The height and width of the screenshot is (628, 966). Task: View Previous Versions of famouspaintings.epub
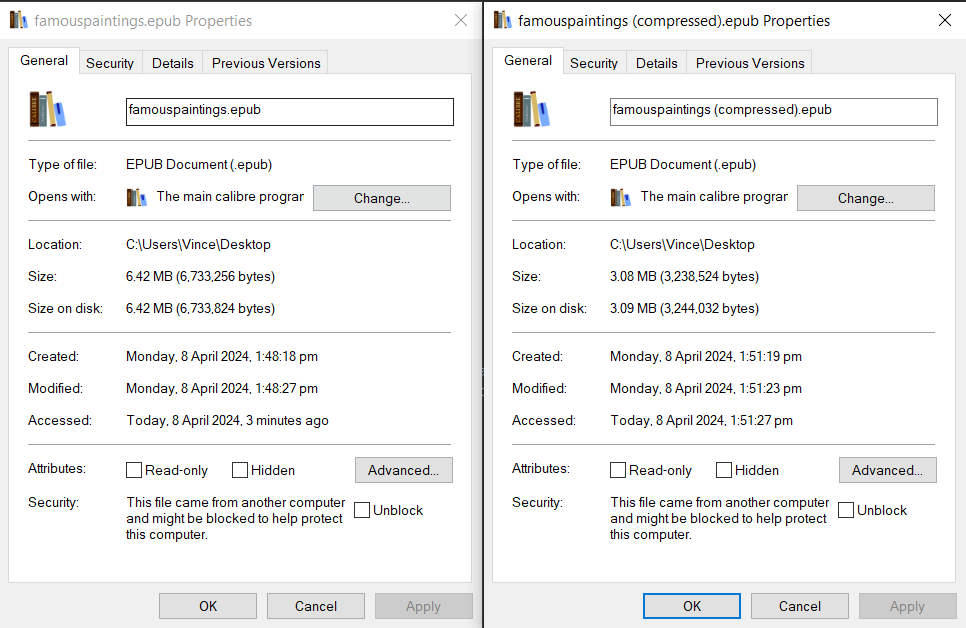[x=264, y=62]
